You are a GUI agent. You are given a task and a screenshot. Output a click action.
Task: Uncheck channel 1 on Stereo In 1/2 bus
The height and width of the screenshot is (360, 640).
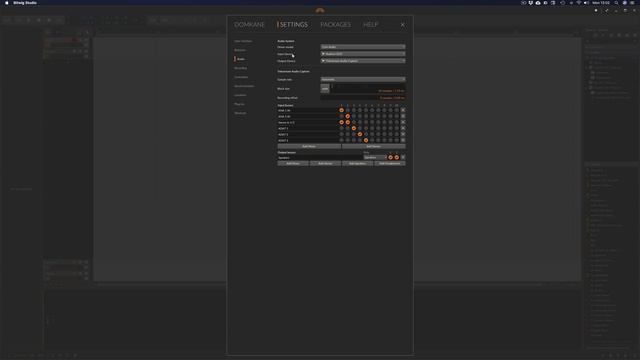[x=342, y=122]
